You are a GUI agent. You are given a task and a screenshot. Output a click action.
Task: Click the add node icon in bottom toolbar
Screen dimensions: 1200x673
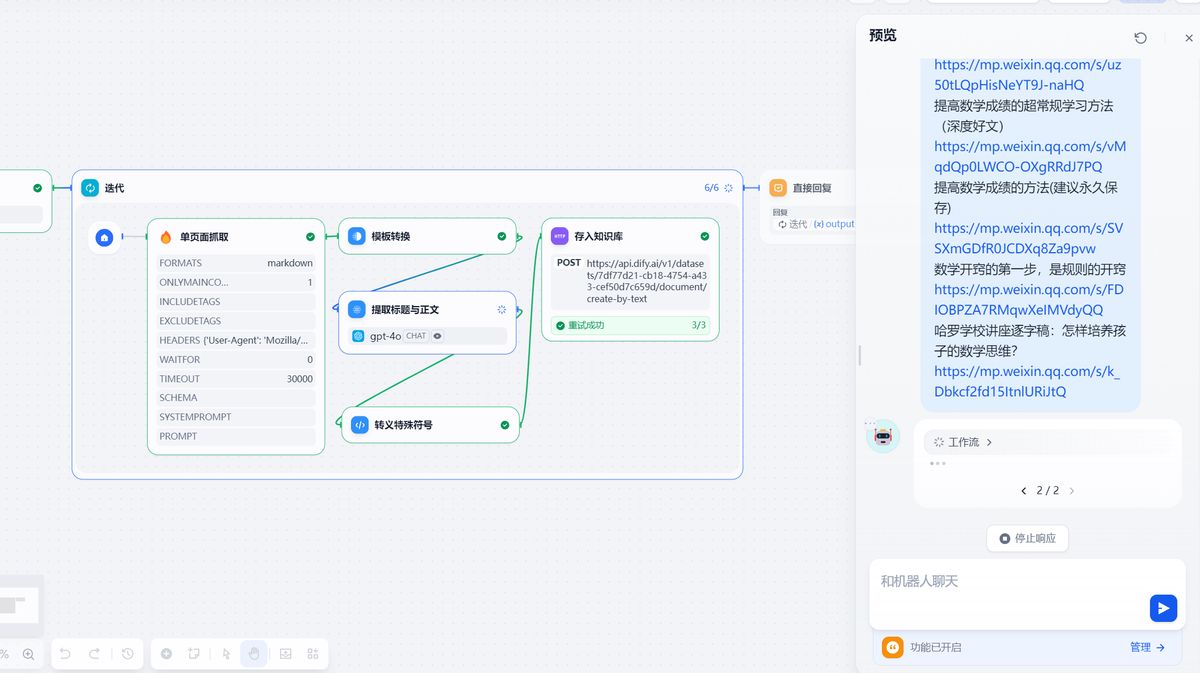coord(166,653)
